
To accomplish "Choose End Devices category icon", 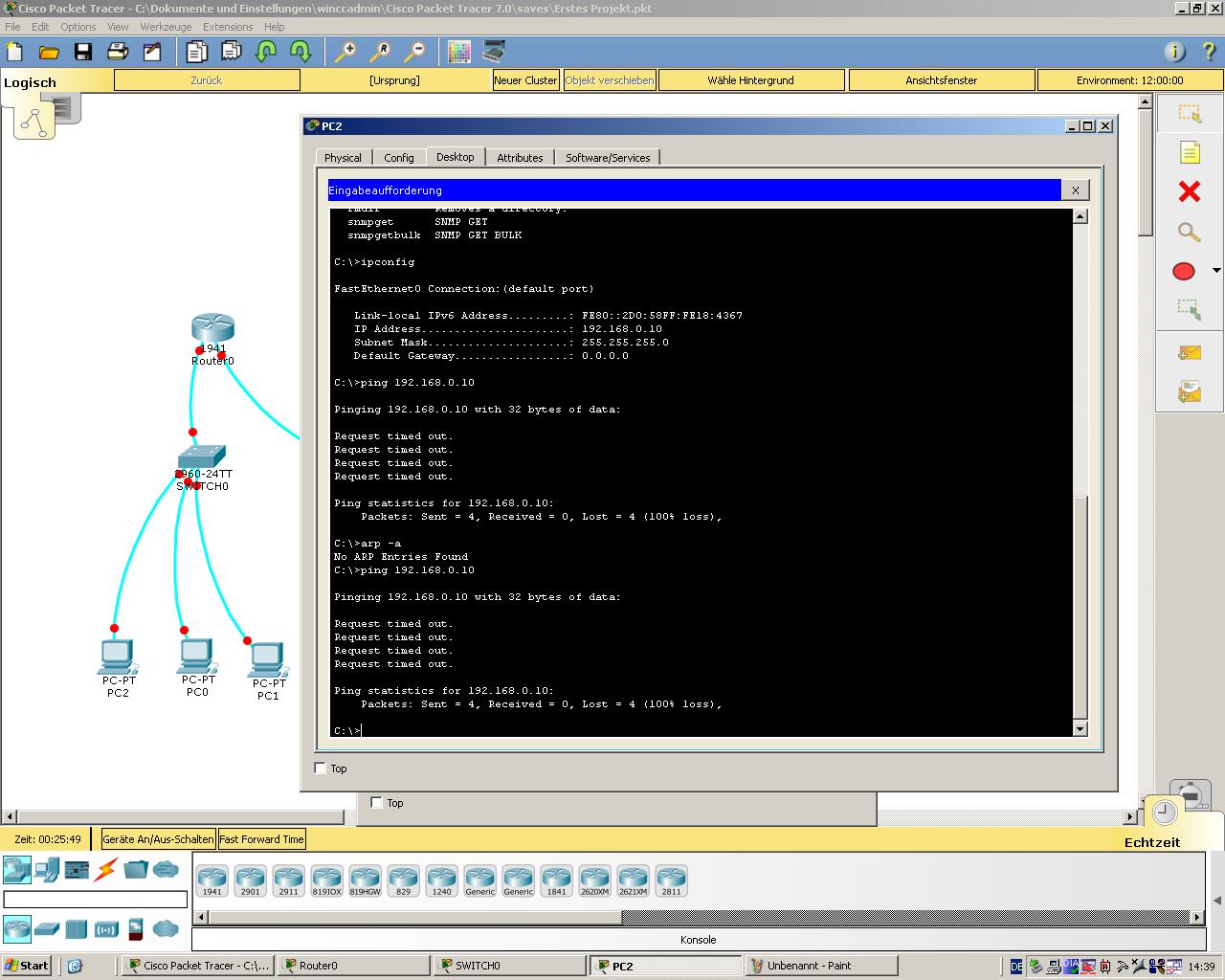I will tap(47, 869).
